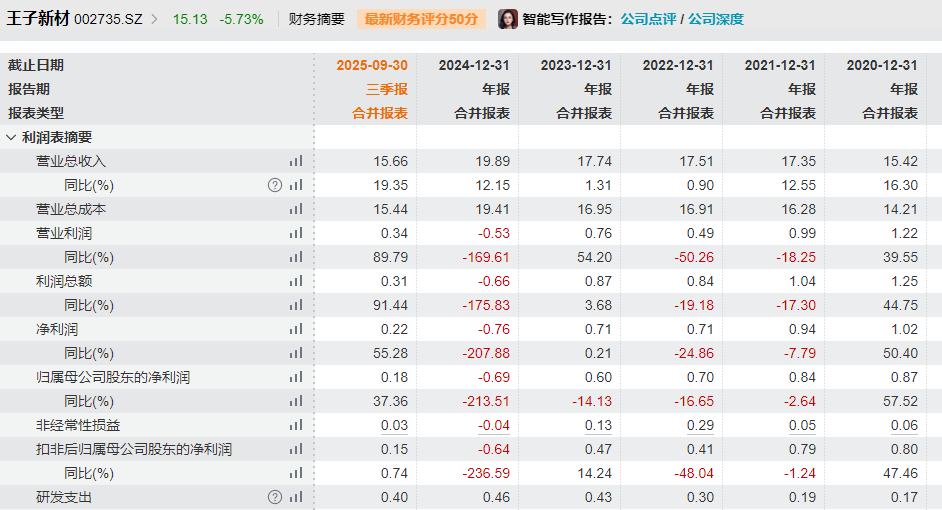Viewport: 942px width, 510px height.
Task: Click help question mark beside 研发支出
Action: click(275, 497)
